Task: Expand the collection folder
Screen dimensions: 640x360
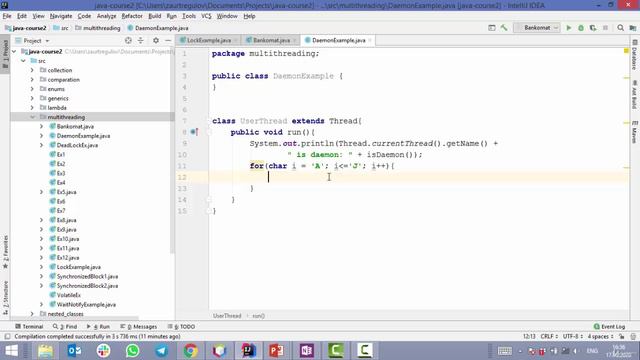Action: coord(32,70)
